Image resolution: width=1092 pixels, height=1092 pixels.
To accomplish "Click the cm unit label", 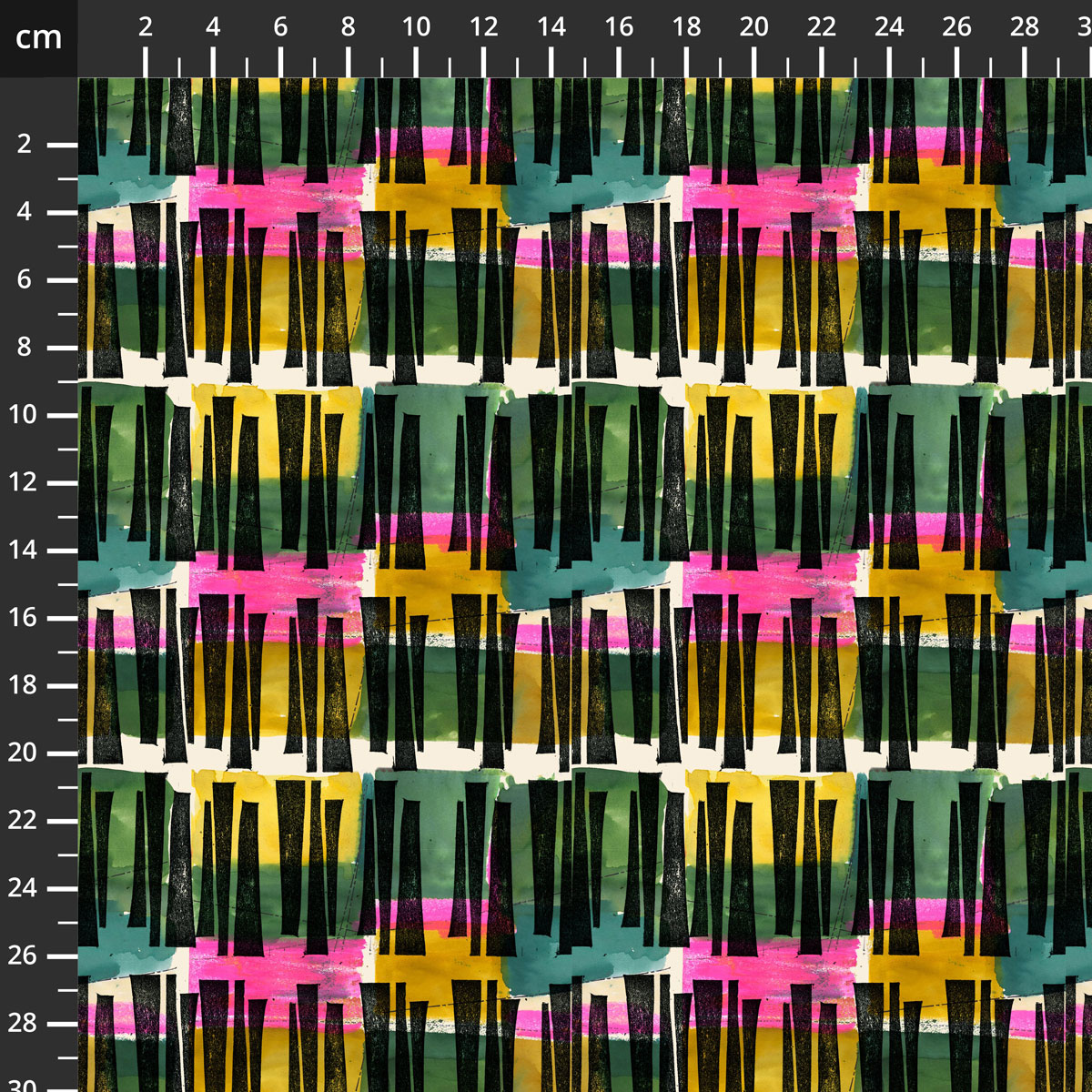I will (x=38, y=38).
